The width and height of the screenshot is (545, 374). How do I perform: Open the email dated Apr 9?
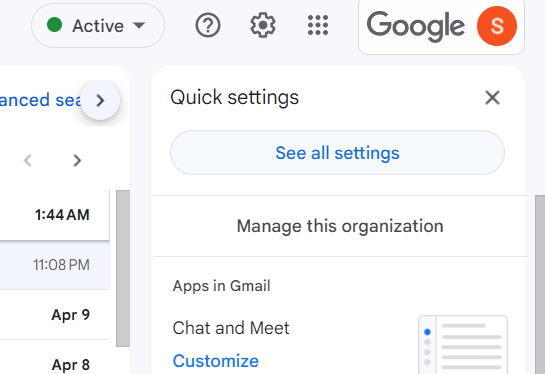55,315
